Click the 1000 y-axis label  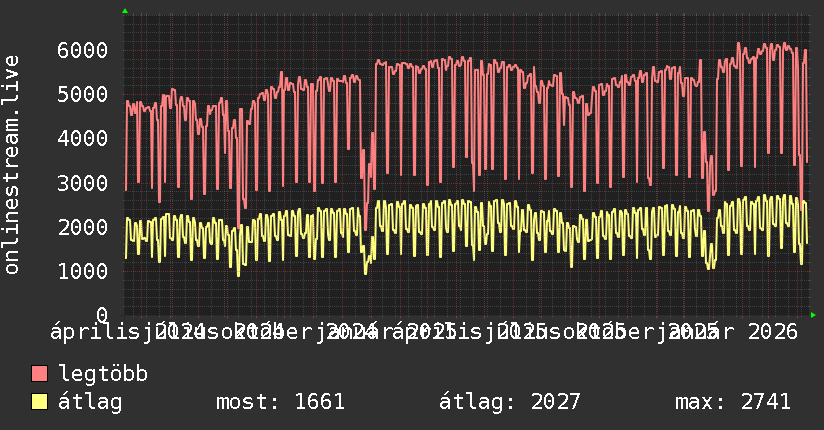(x=83, y=271)
